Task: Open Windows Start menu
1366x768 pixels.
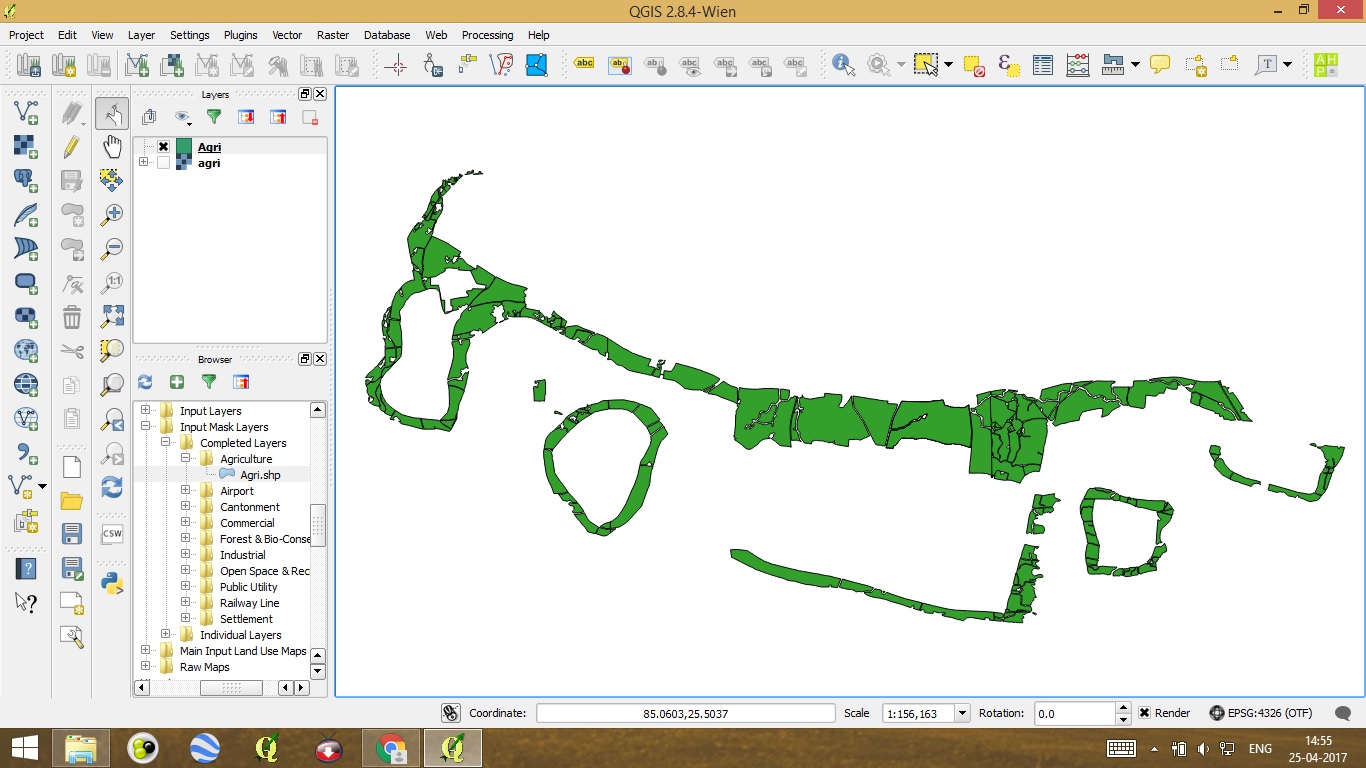Action: pos(25,747)
